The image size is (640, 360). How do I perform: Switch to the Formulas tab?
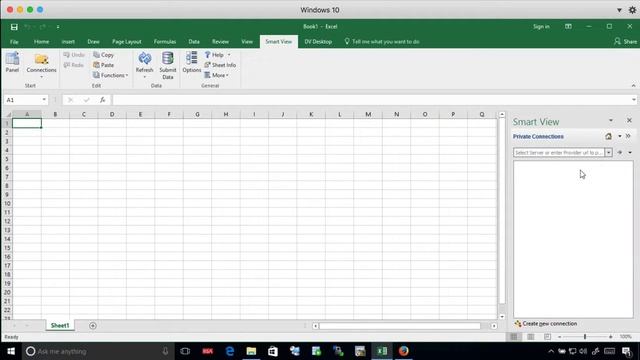coord(165,42)
